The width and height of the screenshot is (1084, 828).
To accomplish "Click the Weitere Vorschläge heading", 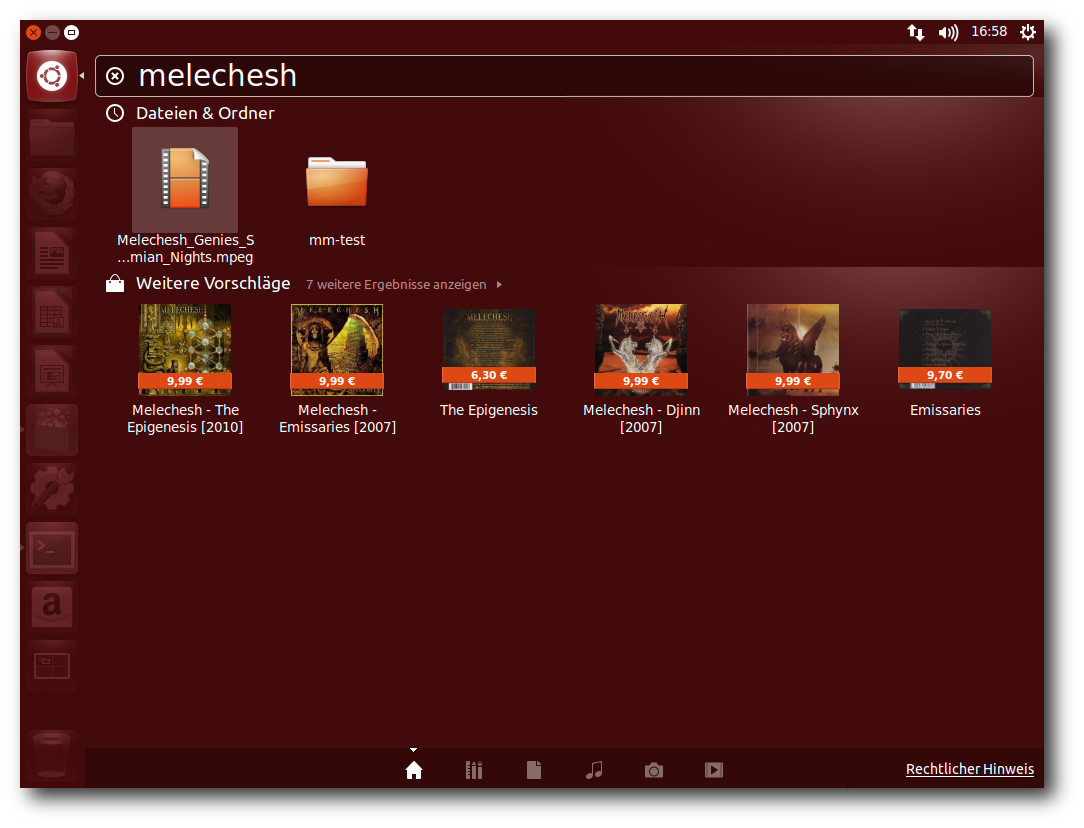I will 213,283.
